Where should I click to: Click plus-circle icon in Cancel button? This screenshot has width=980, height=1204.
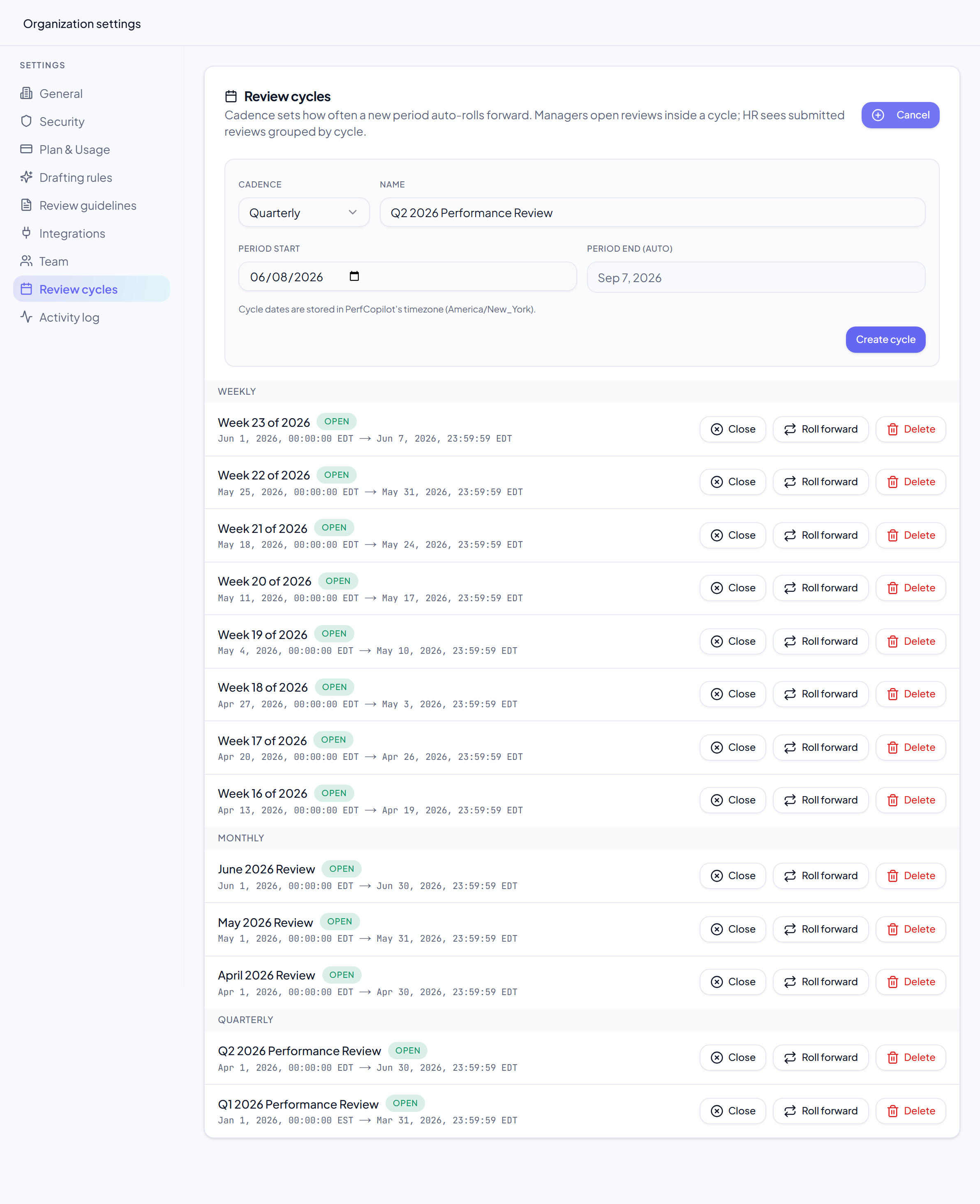878,115
